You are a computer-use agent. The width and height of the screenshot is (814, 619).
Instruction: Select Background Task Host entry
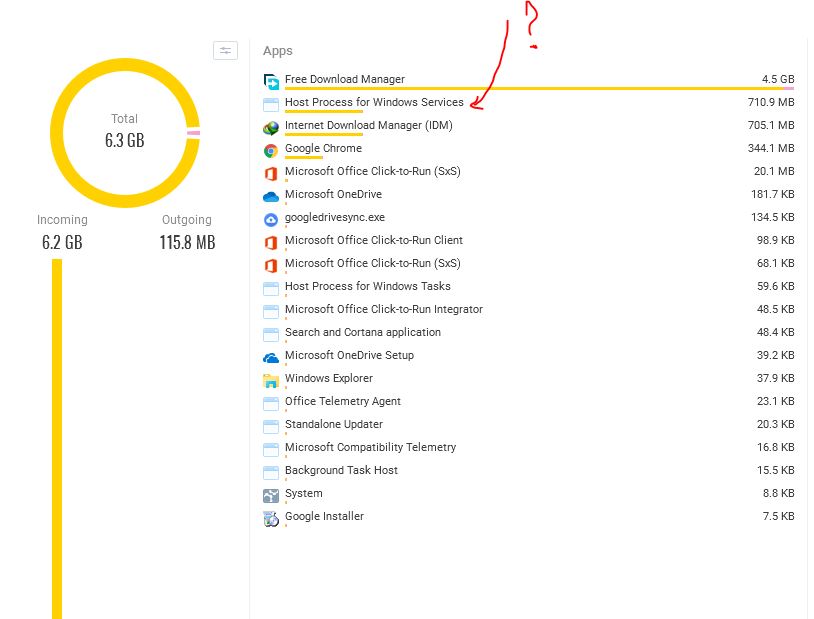pyautogui.click(x=341, y=470)
